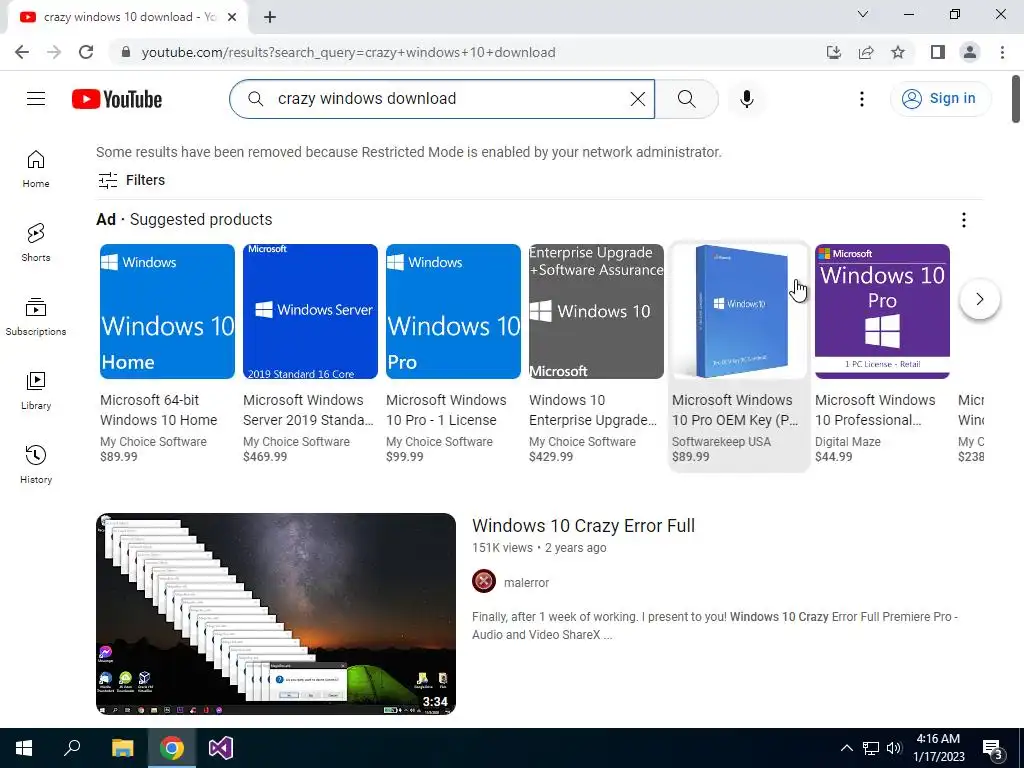Open the ad options three-dot menu
The image size is (1024, 768).
(x=964, y=220)
